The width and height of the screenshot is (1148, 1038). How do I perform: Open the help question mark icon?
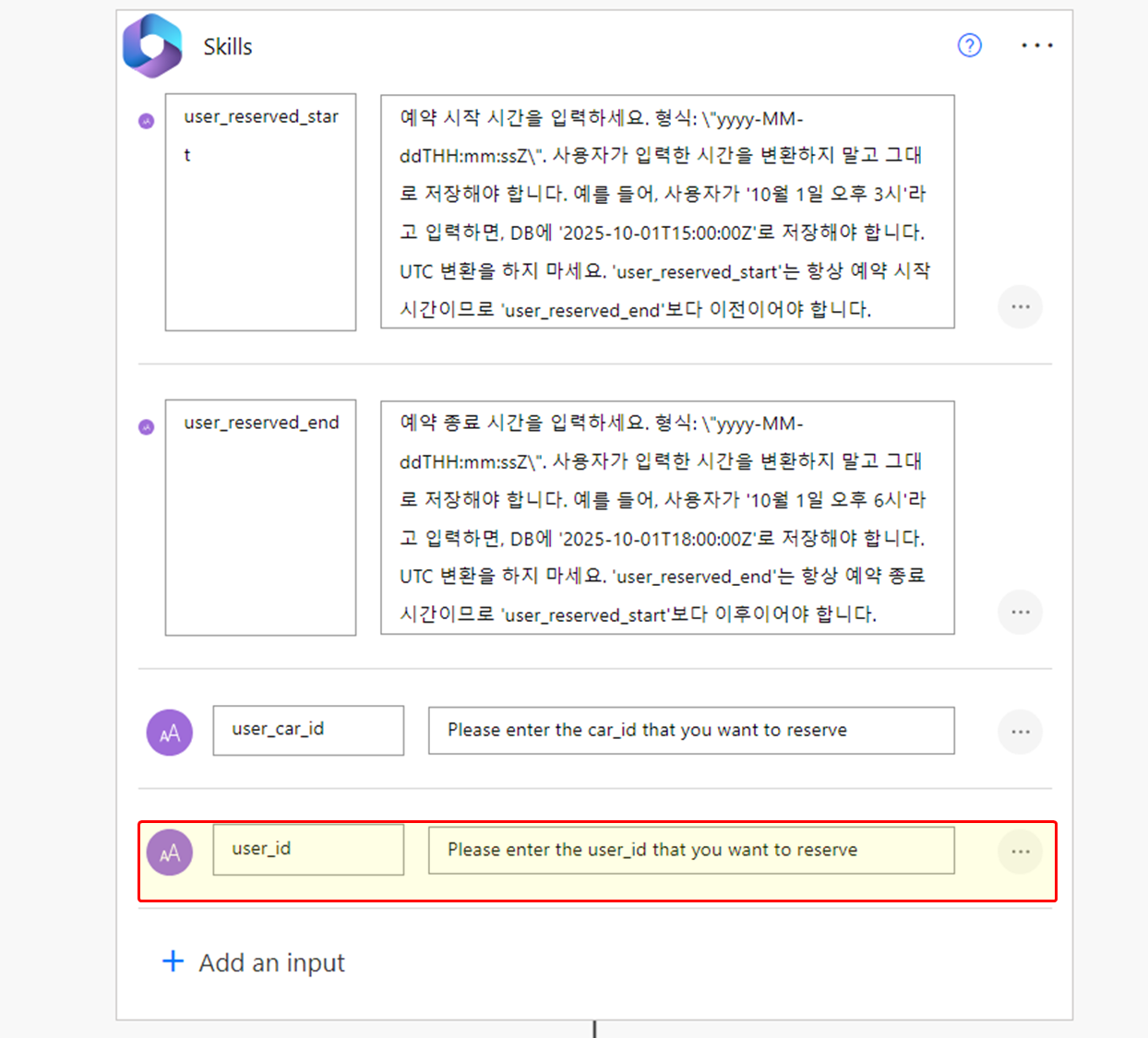pos(970,45)
